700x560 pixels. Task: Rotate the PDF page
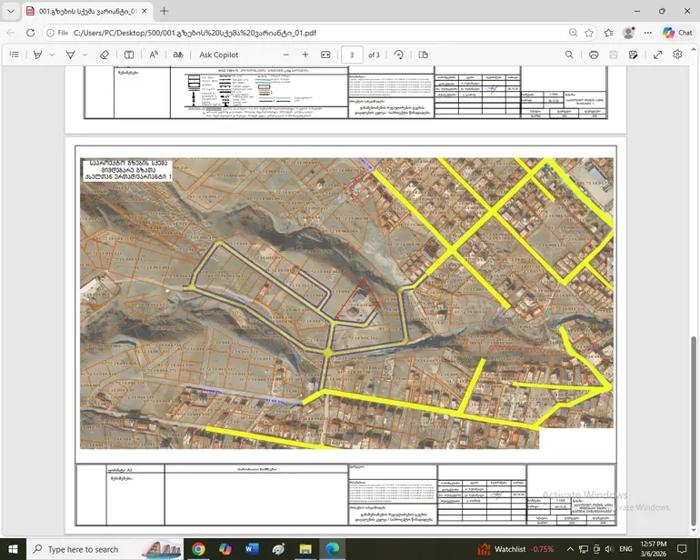399,54
